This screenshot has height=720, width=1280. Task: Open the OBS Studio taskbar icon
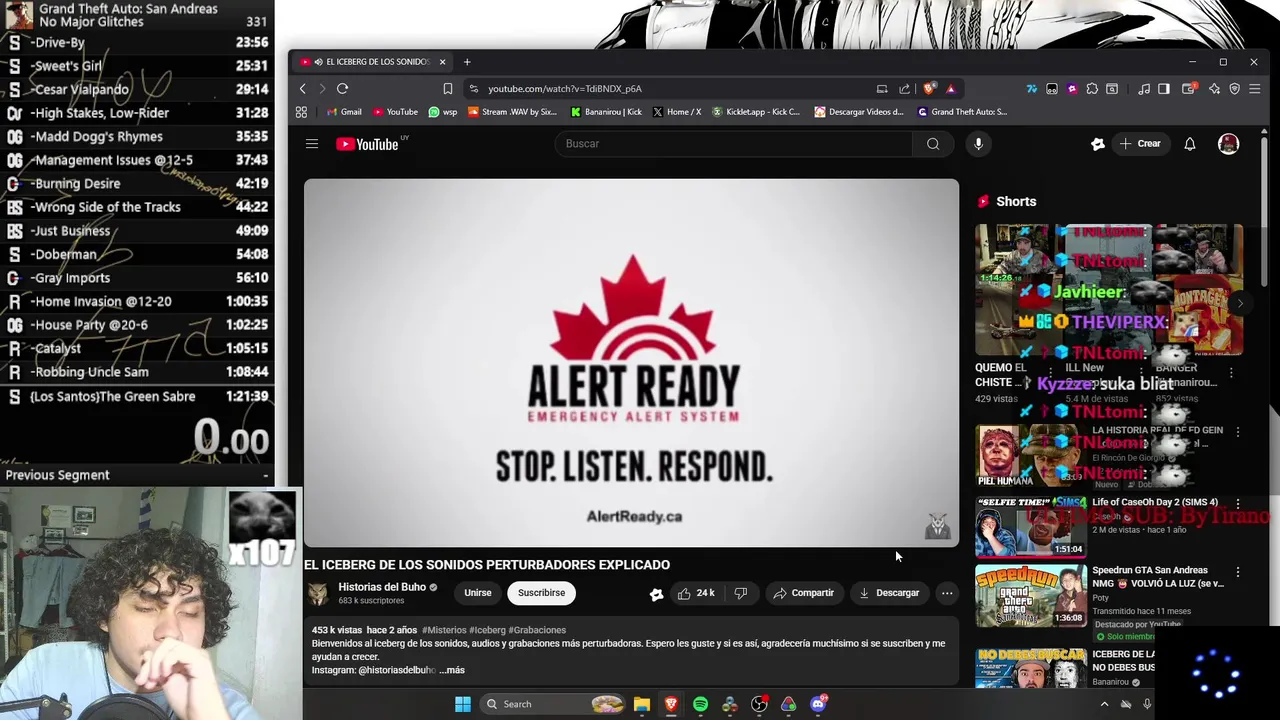[759, 704]
